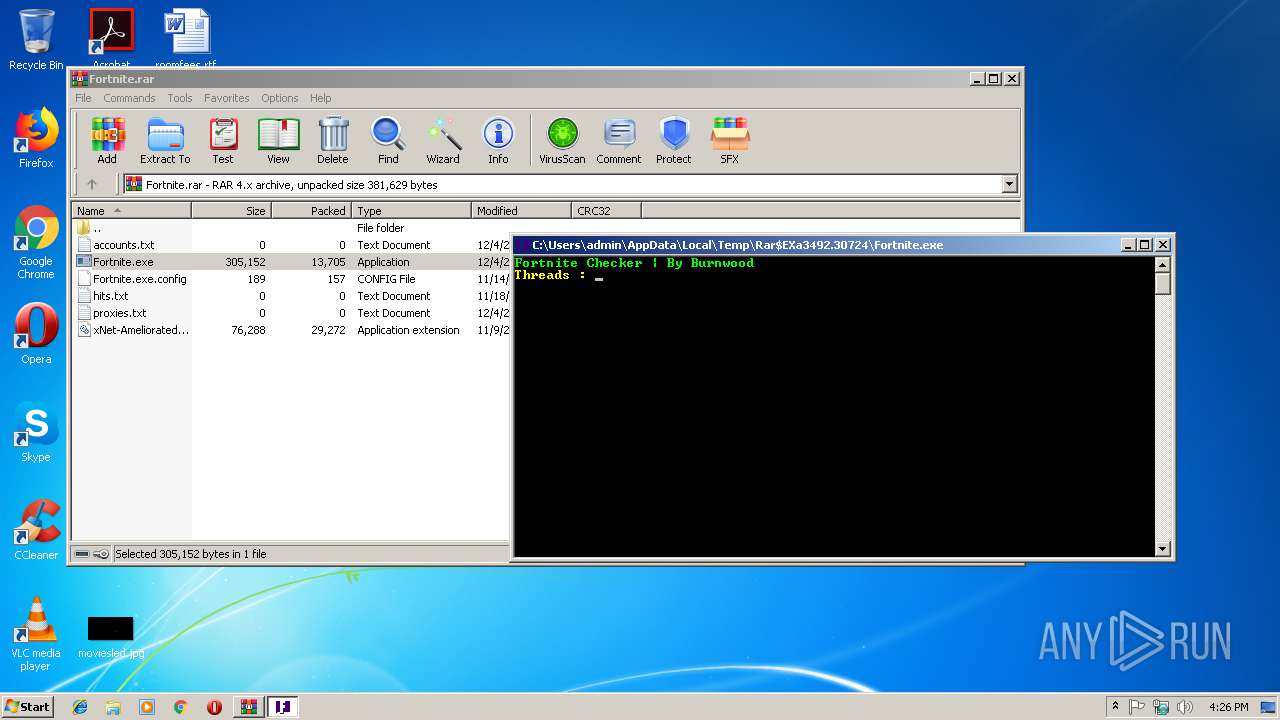The image size is (1280, 720).
Task: Open the Find magnifier tool
Action: click(388, 141)
